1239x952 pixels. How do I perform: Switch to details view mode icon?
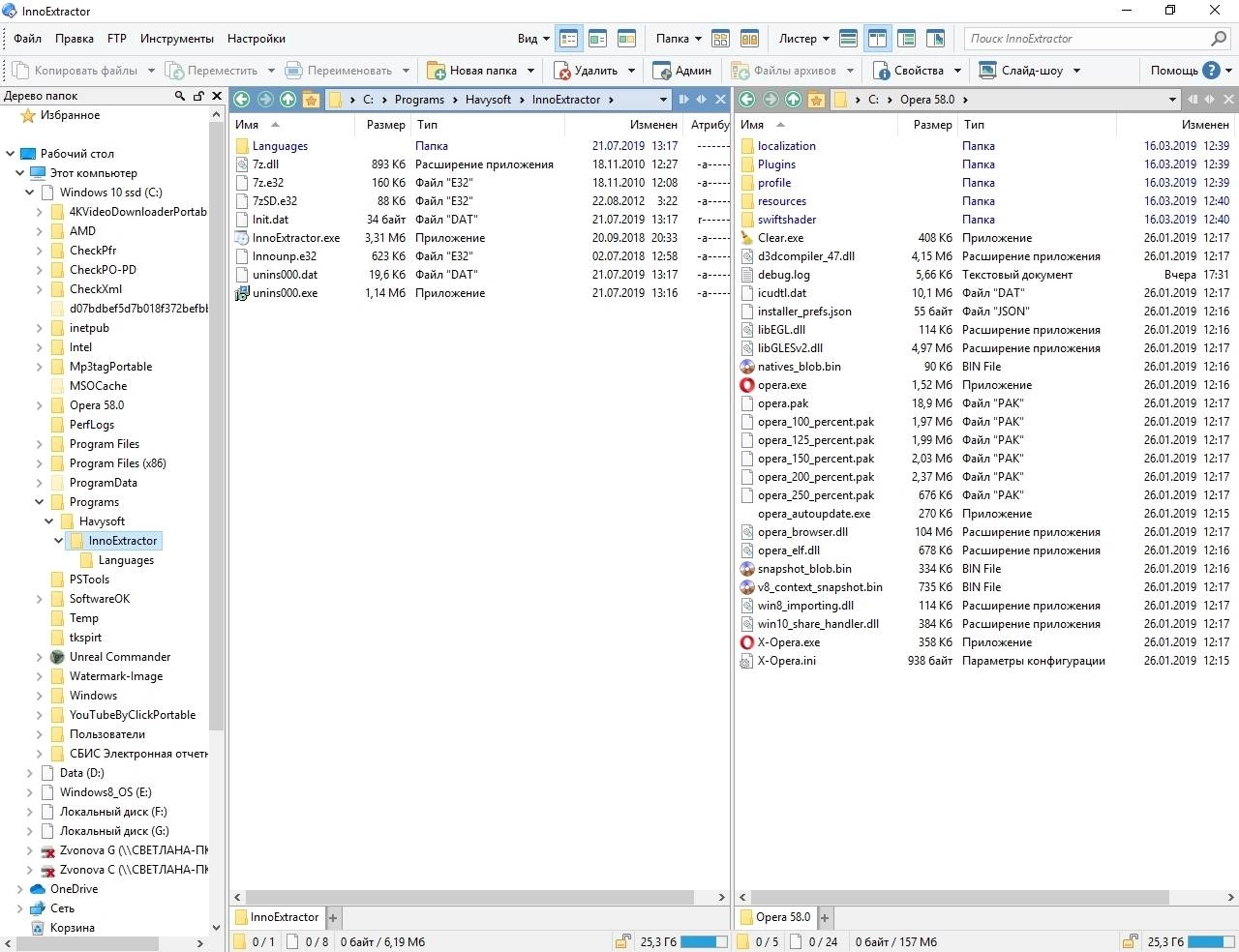(x=569, y=39)
